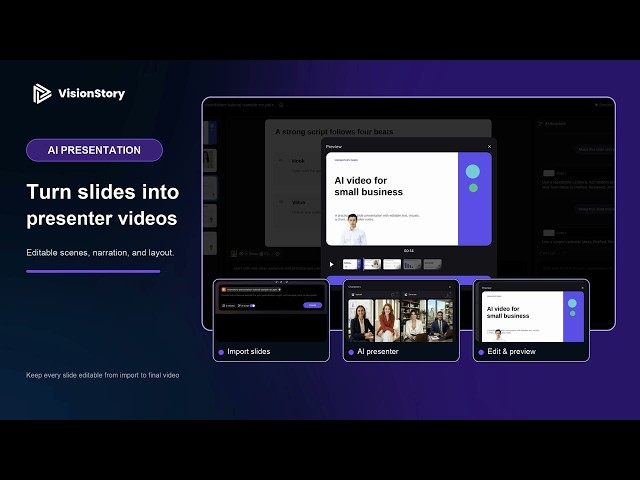Click the 'Import slides' card label
The image size is (640, 480).
click(x=249, y=351)
